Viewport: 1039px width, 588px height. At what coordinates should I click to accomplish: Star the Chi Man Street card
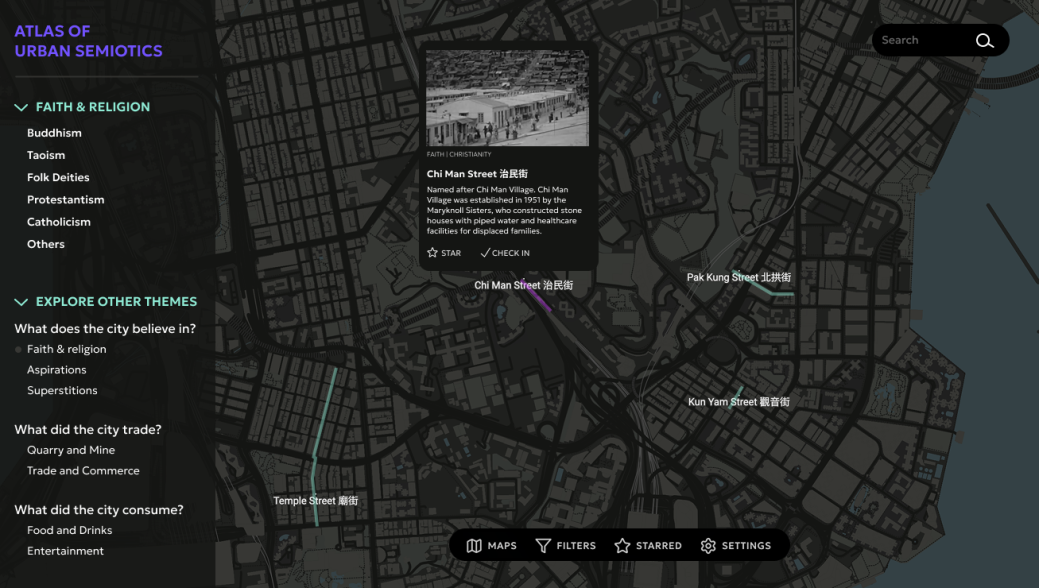point(444,253)
